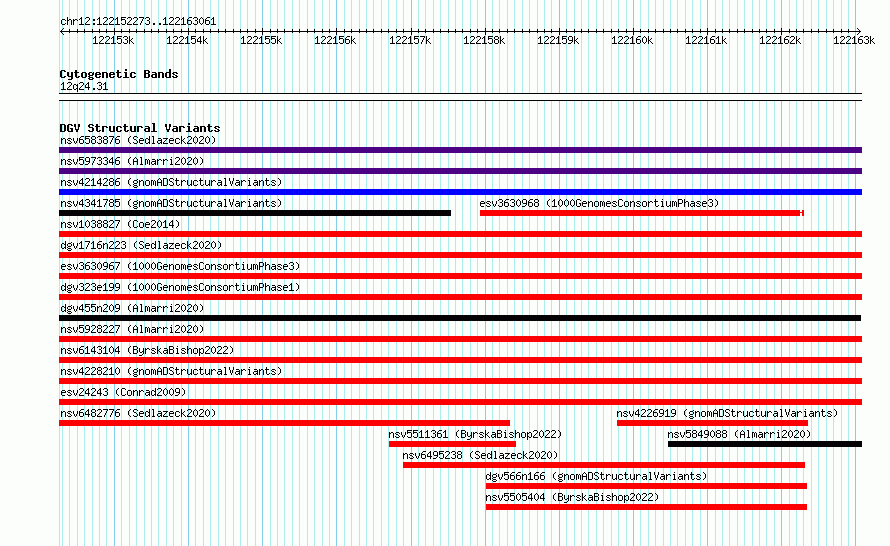Click the dgv566n166 (gnomADStructuralVariants) label
Screen dimensions: 890x546
pos(596,476)
